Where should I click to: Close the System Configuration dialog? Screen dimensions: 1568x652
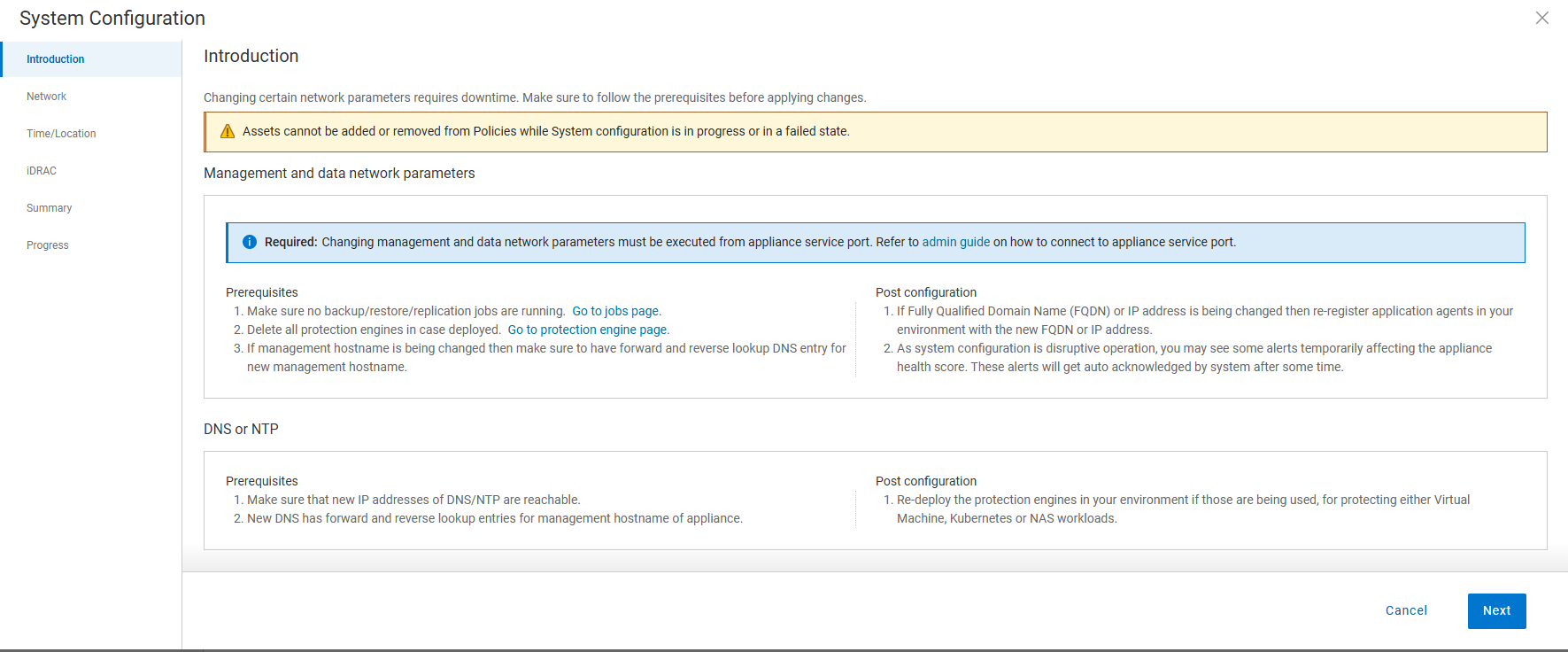1541,18
